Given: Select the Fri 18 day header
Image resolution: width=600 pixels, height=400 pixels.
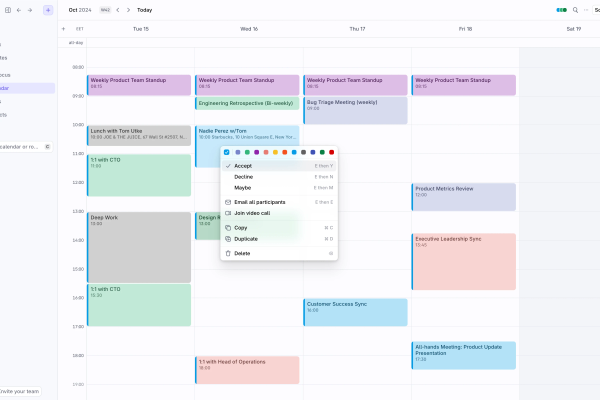Looking at the screenshot, I should pyautogui.click(x=465, y=29).
